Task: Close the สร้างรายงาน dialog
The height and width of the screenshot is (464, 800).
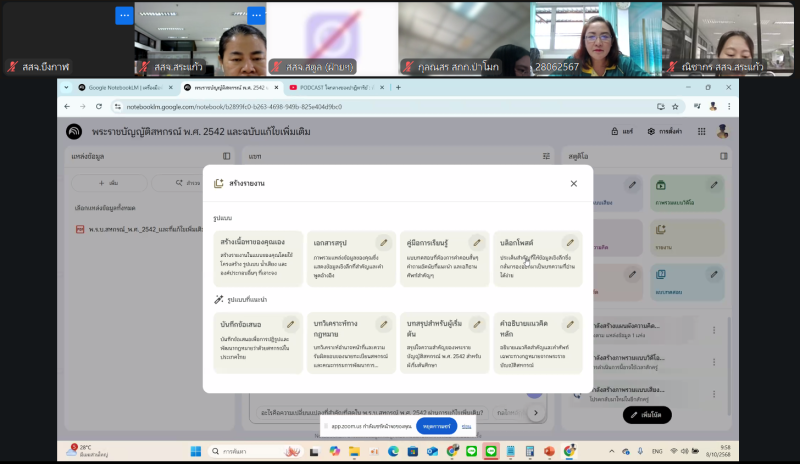Action: [x=573, y=183]
